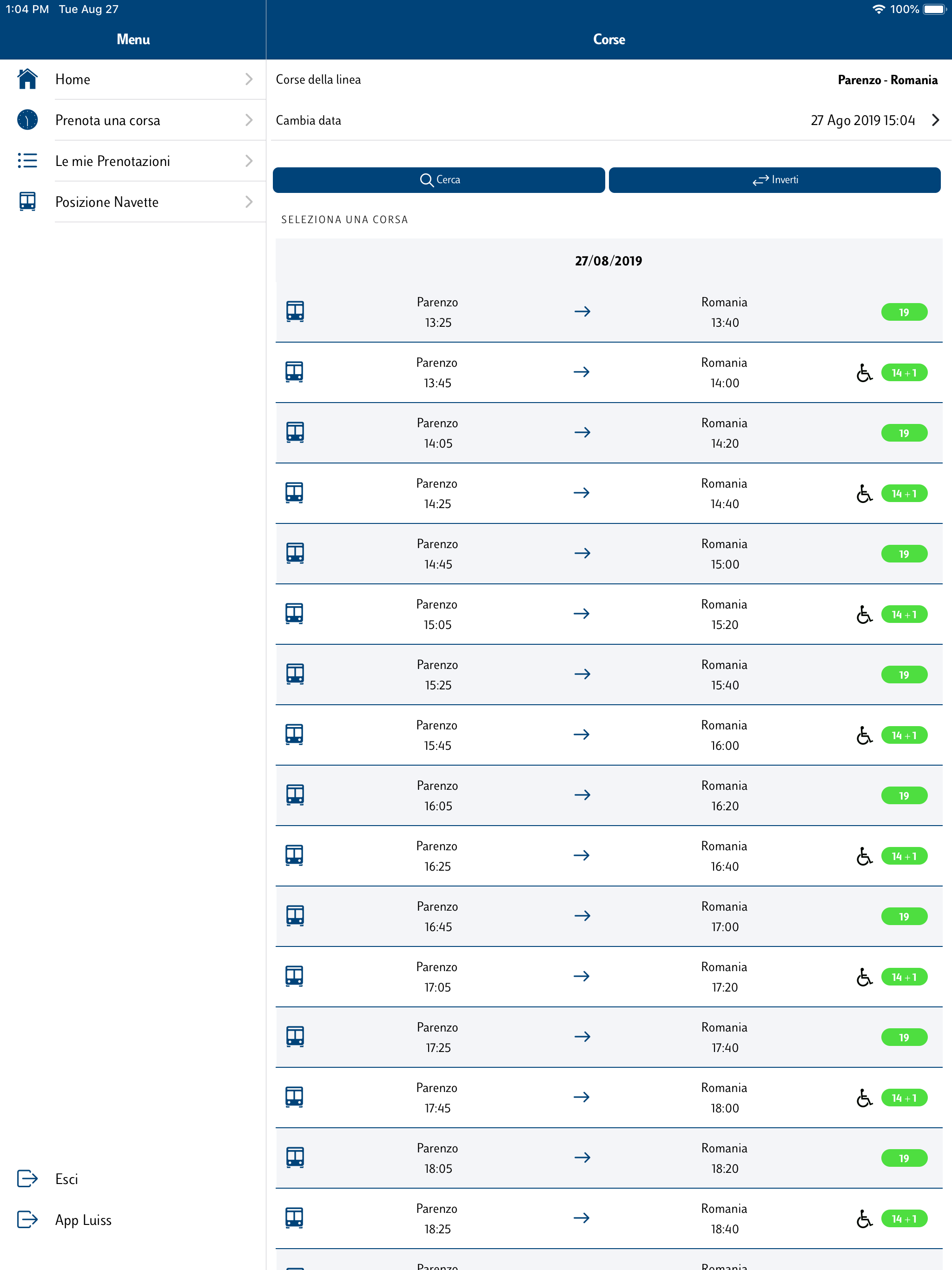Image resolution: width=952 pixels, height=1270 pixels.
Task: Tap the arrow icon on the 14:05 ride
Action: tap(582, 432)
